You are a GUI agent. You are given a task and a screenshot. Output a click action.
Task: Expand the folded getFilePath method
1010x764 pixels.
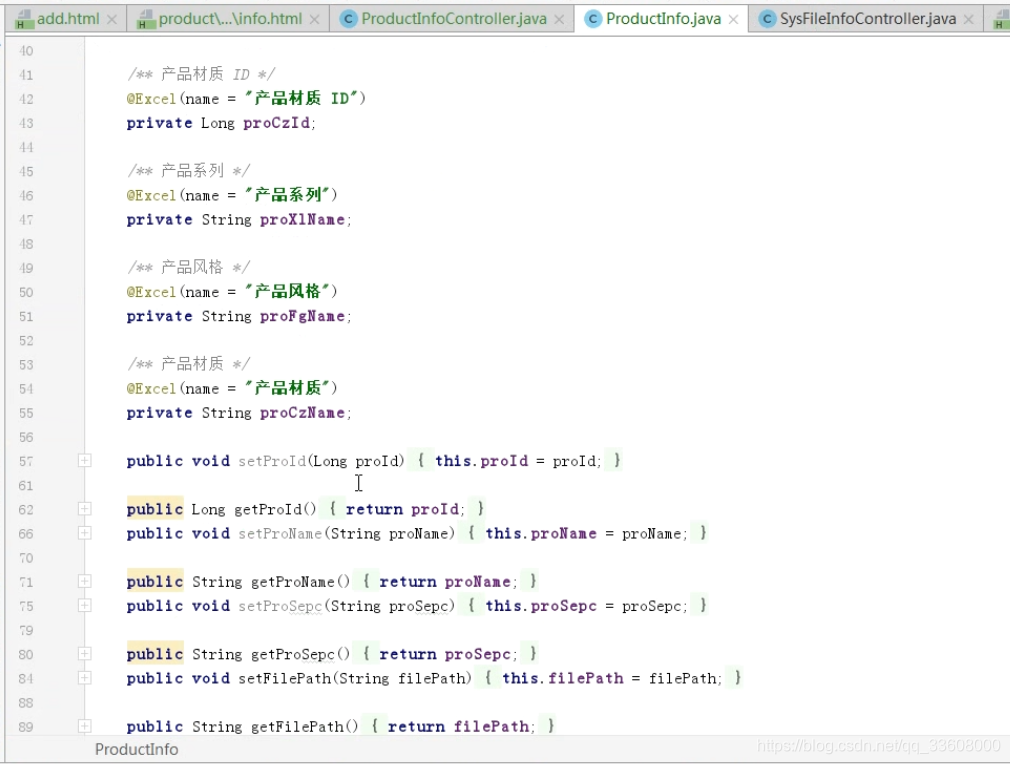tap(84, 726)
